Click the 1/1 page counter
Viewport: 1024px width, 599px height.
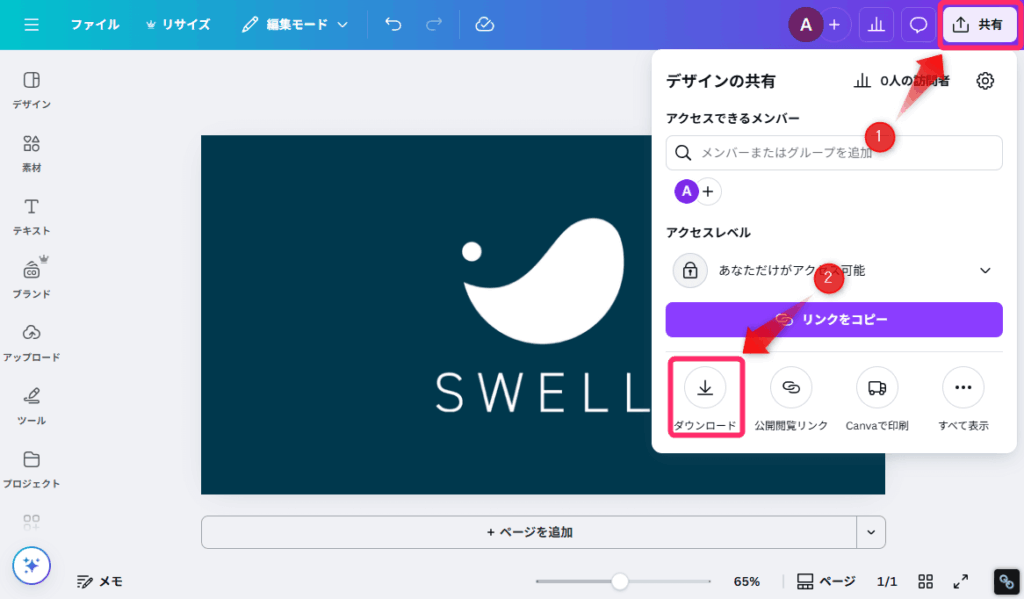click(x=887, y=581)
